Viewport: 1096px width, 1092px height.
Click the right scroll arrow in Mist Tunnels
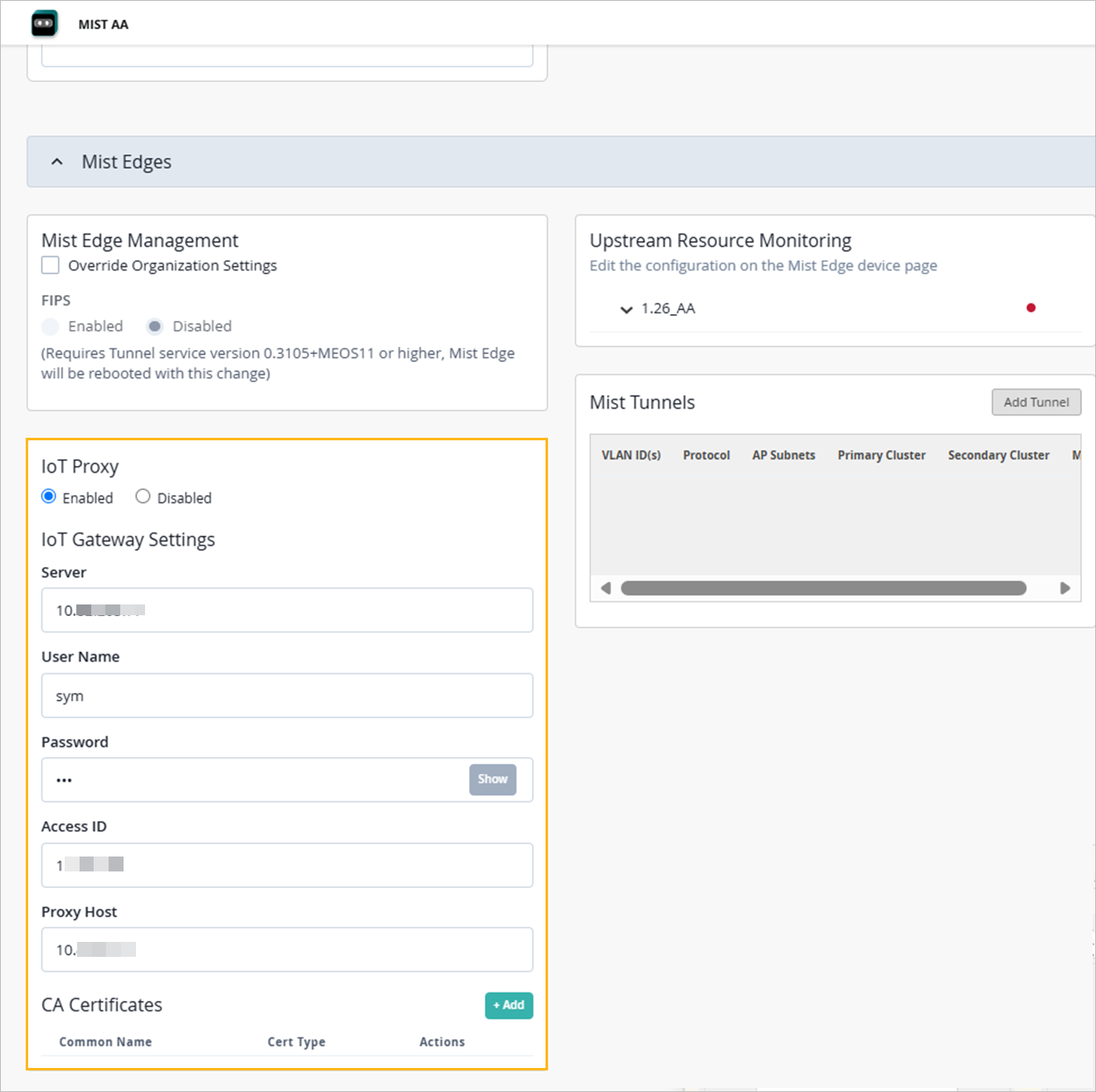1065,588
